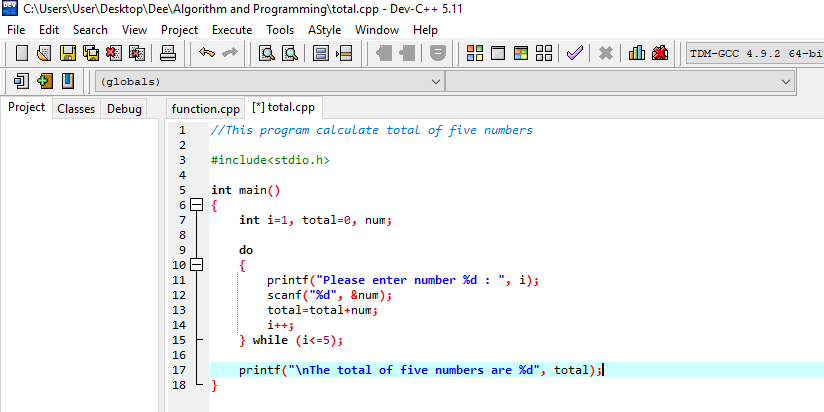Collapse the do-while block fold at line 10
Screen dimensions: 824x412
[196, 265]
